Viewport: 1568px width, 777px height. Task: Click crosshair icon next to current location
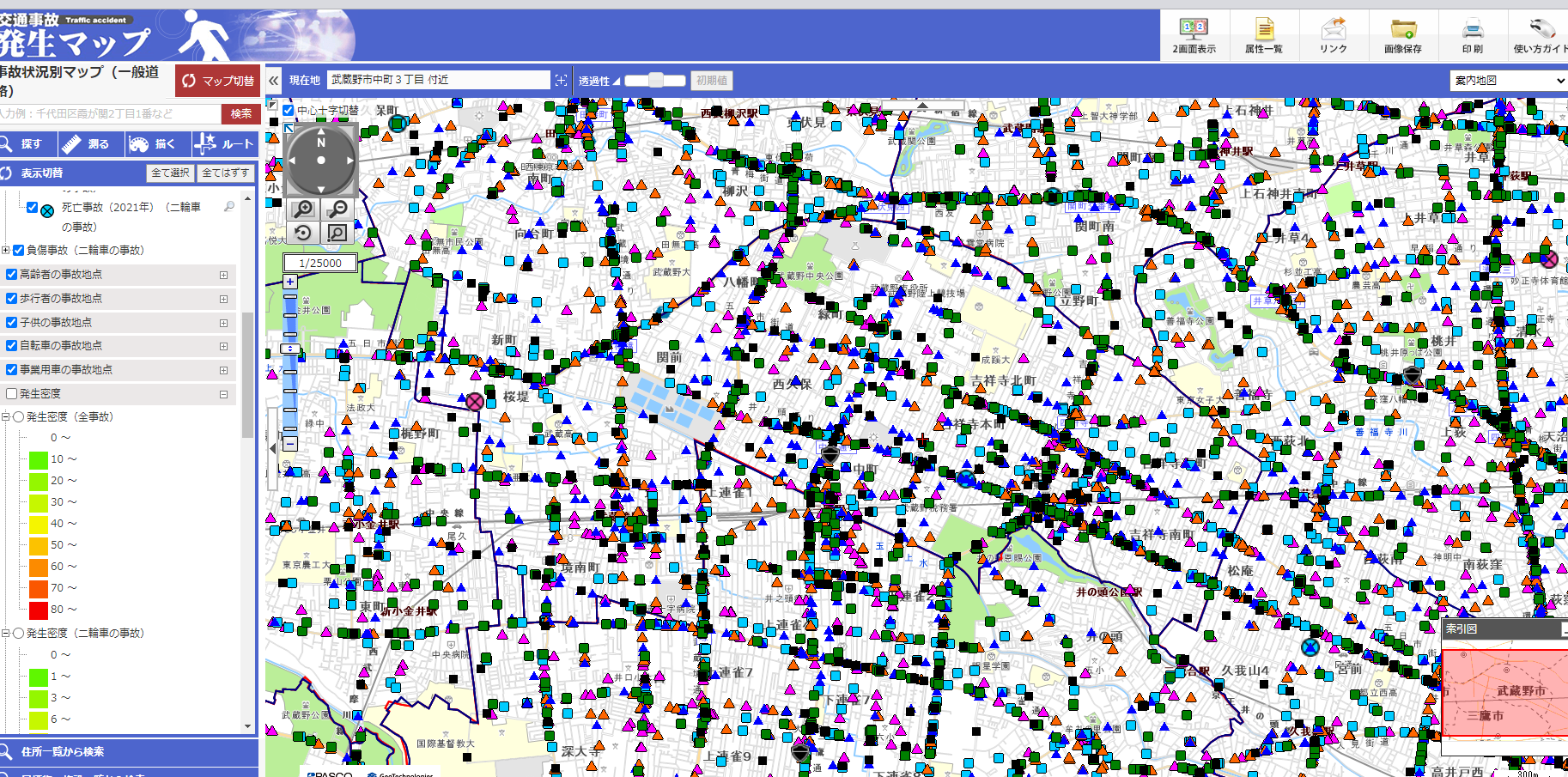562,80
